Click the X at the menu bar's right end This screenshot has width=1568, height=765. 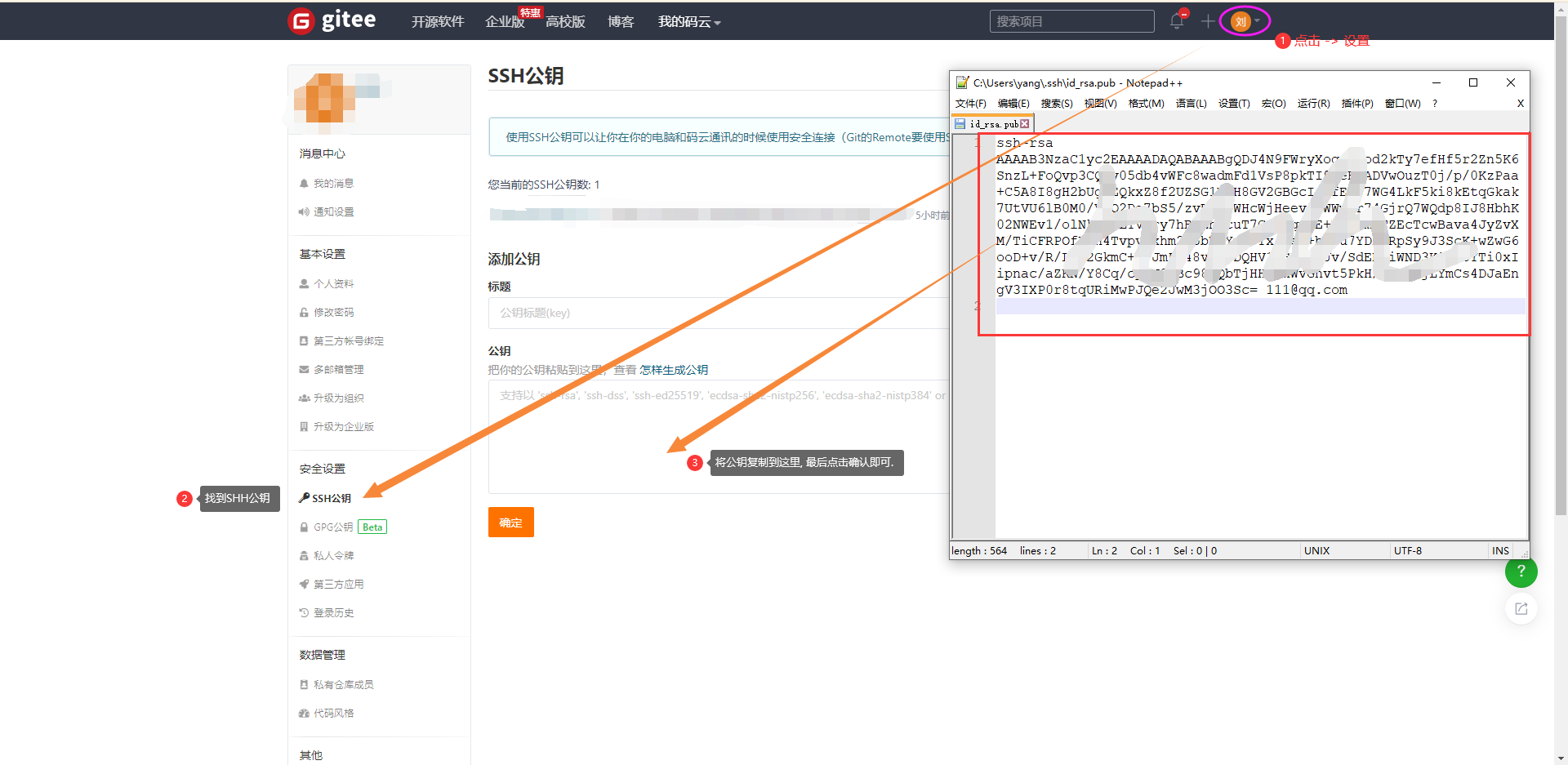pos(1520,104)
